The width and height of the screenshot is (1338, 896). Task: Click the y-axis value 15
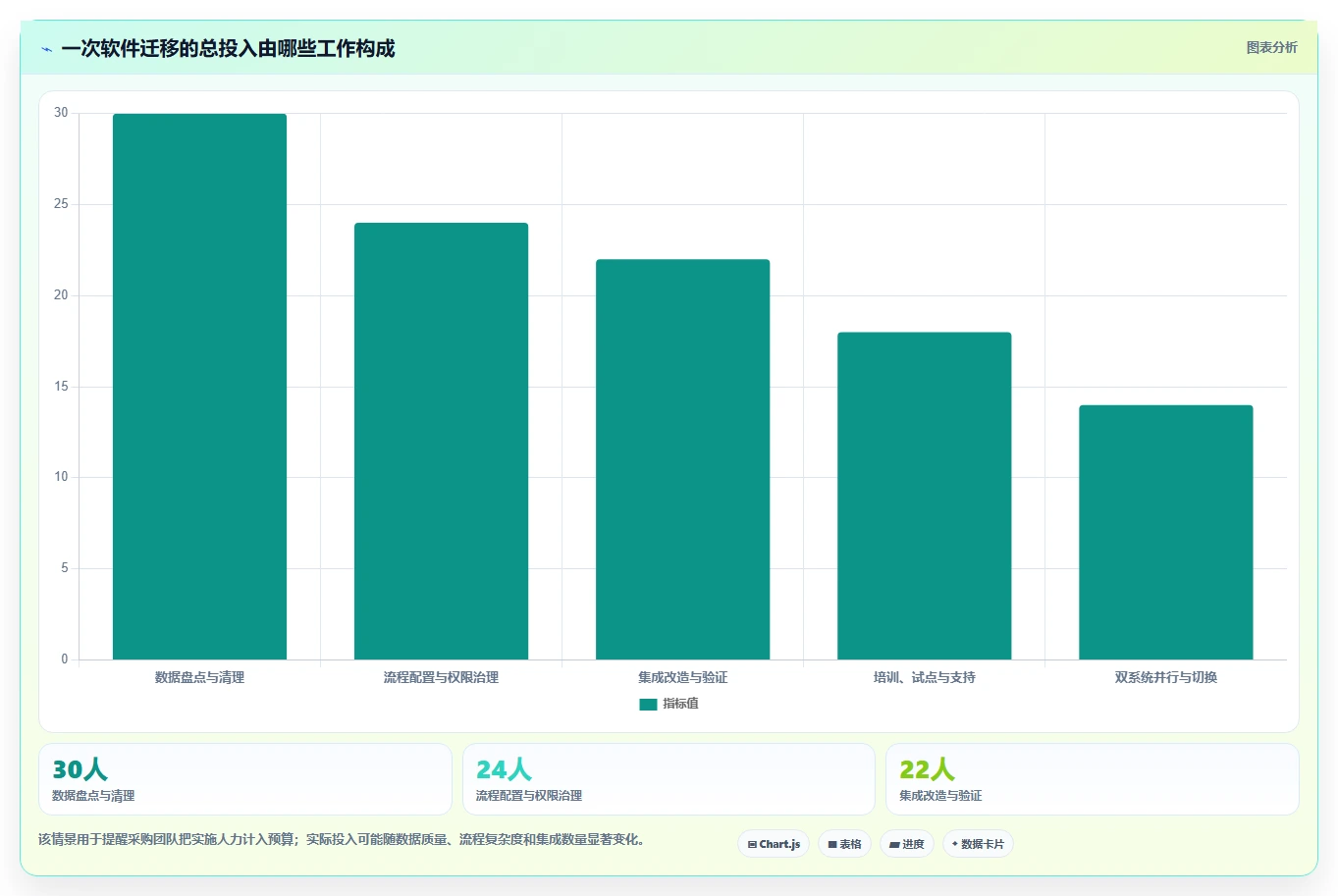tap(61, 387)
